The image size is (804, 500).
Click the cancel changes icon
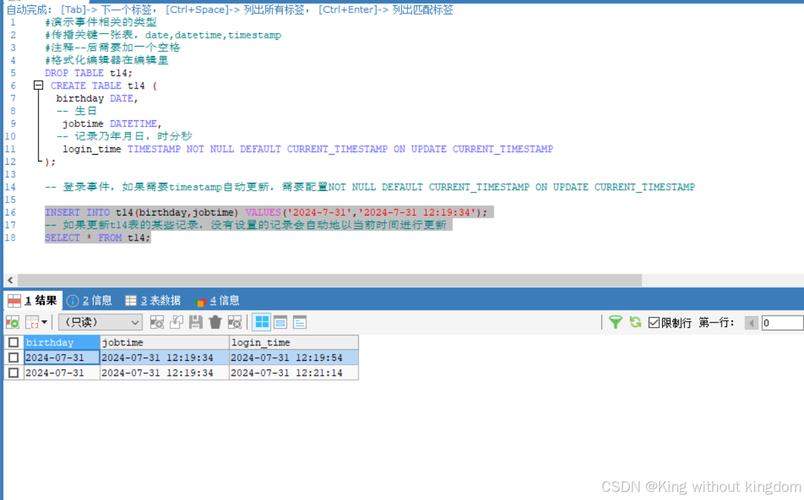(x=234, y=323)
